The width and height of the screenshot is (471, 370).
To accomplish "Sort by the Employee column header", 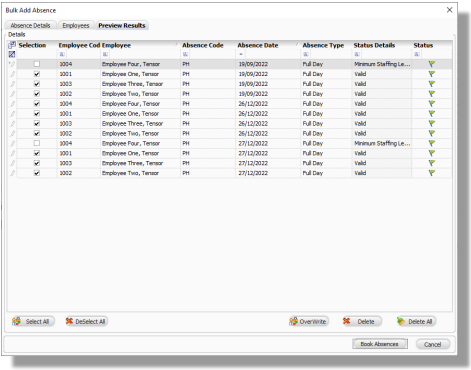I will tap(140, 45).
